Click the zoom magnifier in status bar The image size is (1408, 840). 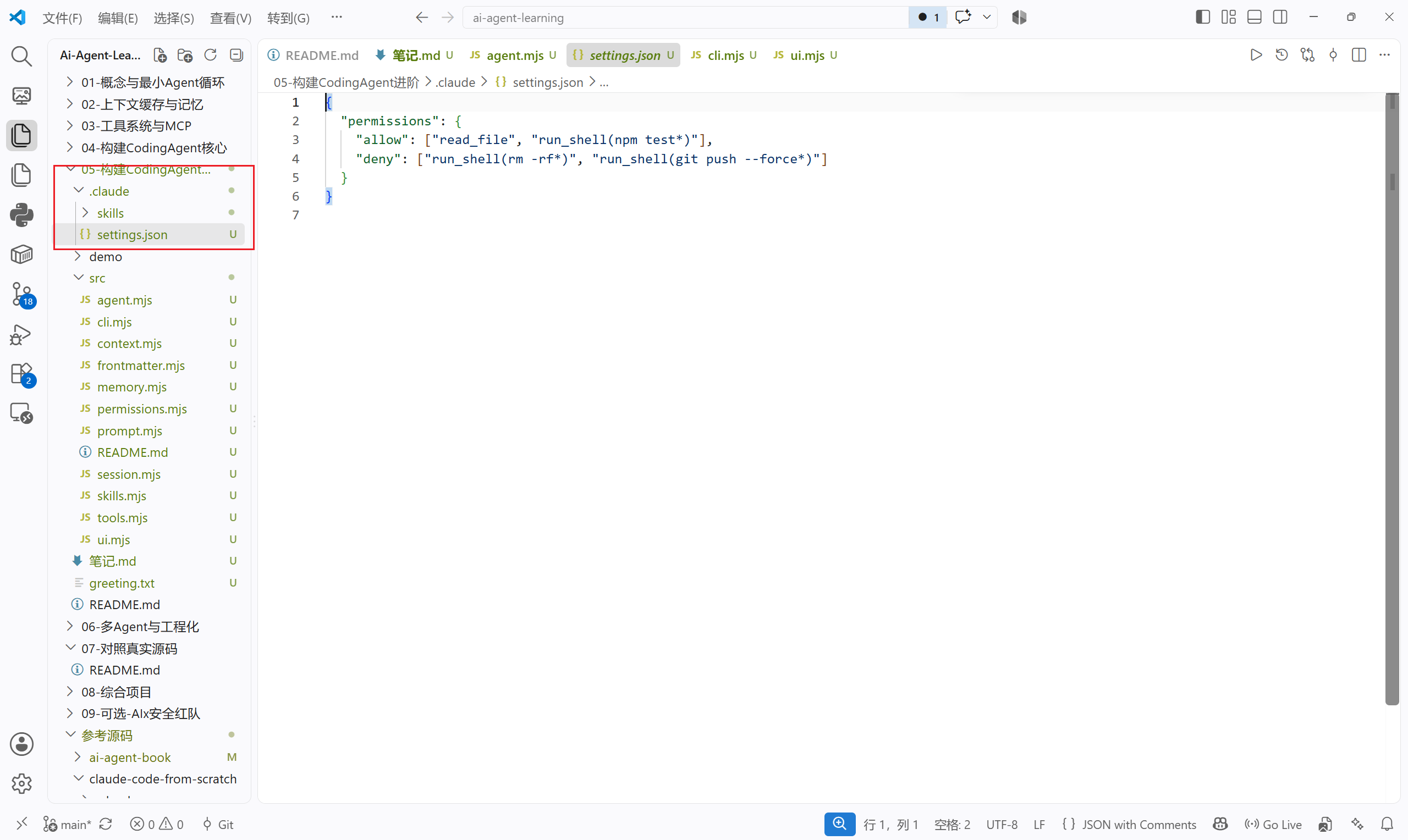tap(840, 824)
